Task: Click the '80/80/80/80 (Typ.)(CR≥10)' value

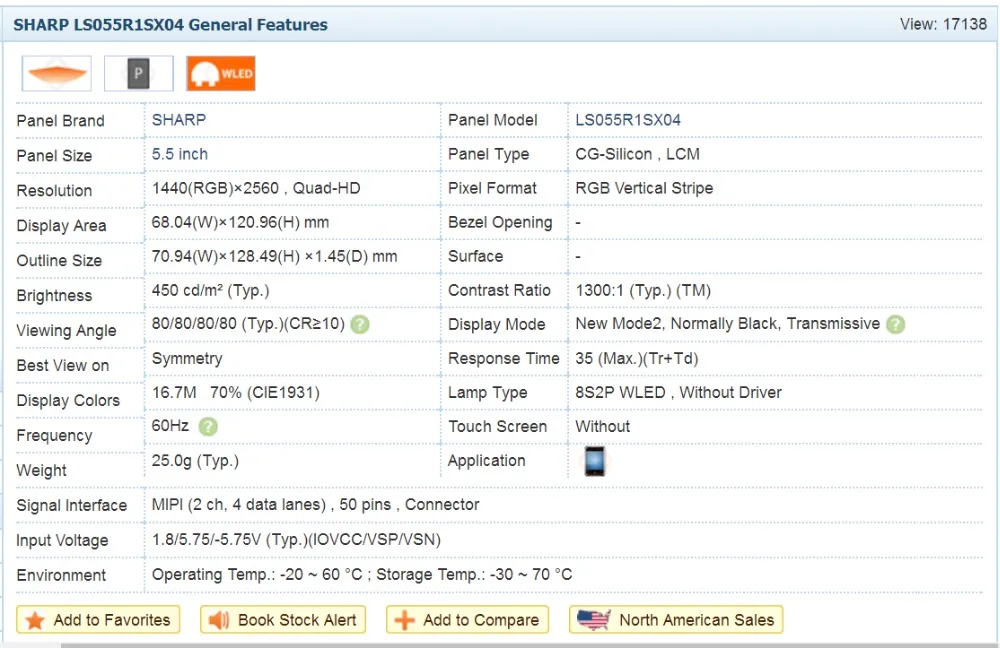Action: 248,324
